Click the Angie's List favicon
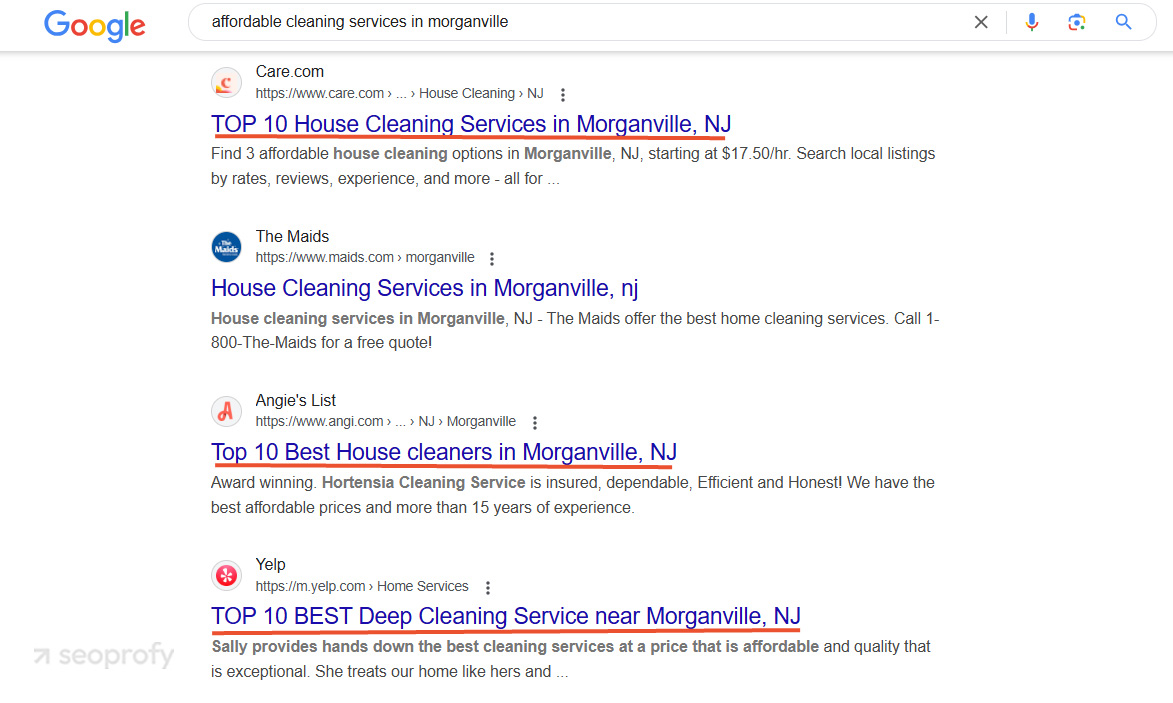Image resolution: width=1173 pixels, height=703 pixels. (226, 411)
